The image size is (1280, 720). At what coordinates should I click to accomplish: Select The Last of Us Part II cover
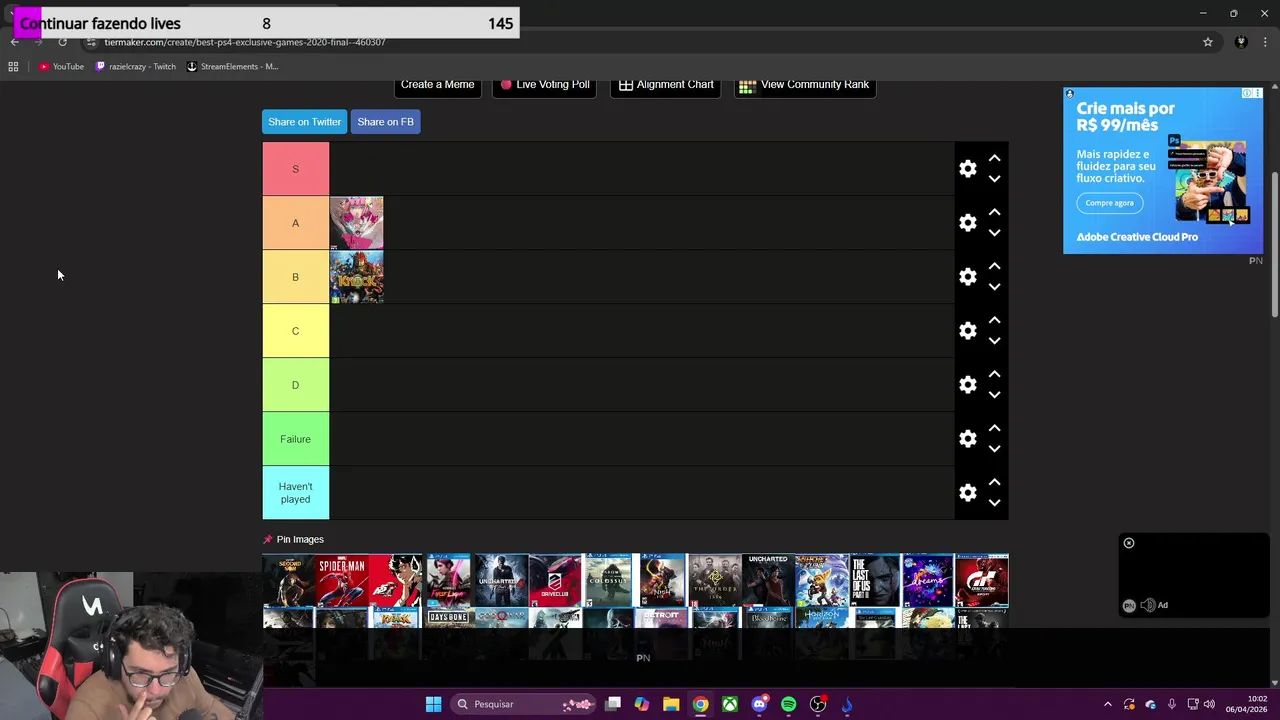(x=875, y=580)
